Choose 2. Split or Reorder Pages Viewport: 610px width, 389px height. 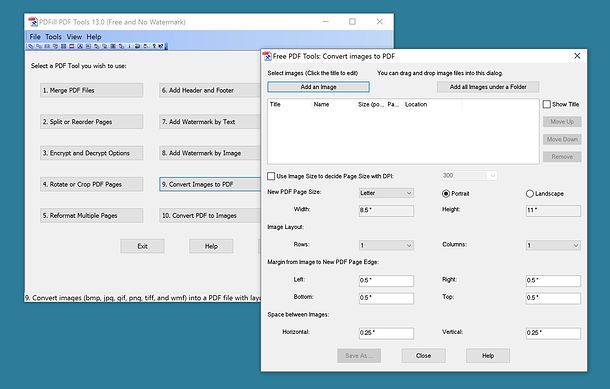(x=91, y=122)
